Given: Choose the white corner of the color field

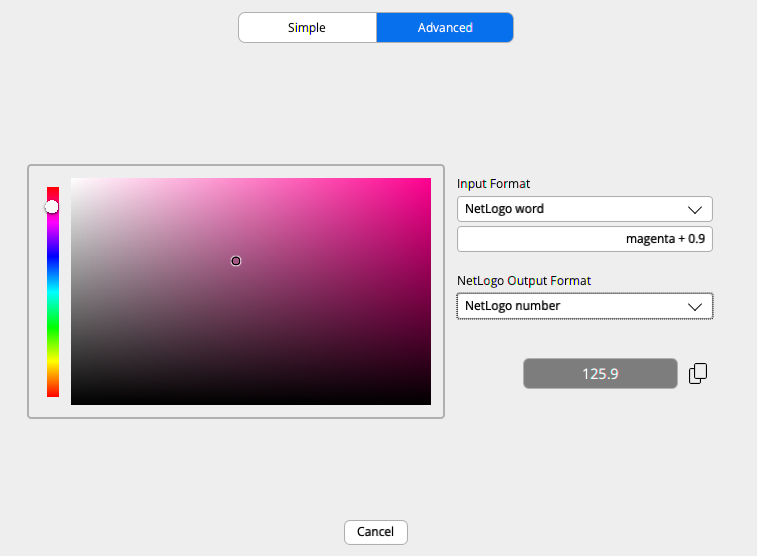Looking at the screenshot, I should coord(74,181).
